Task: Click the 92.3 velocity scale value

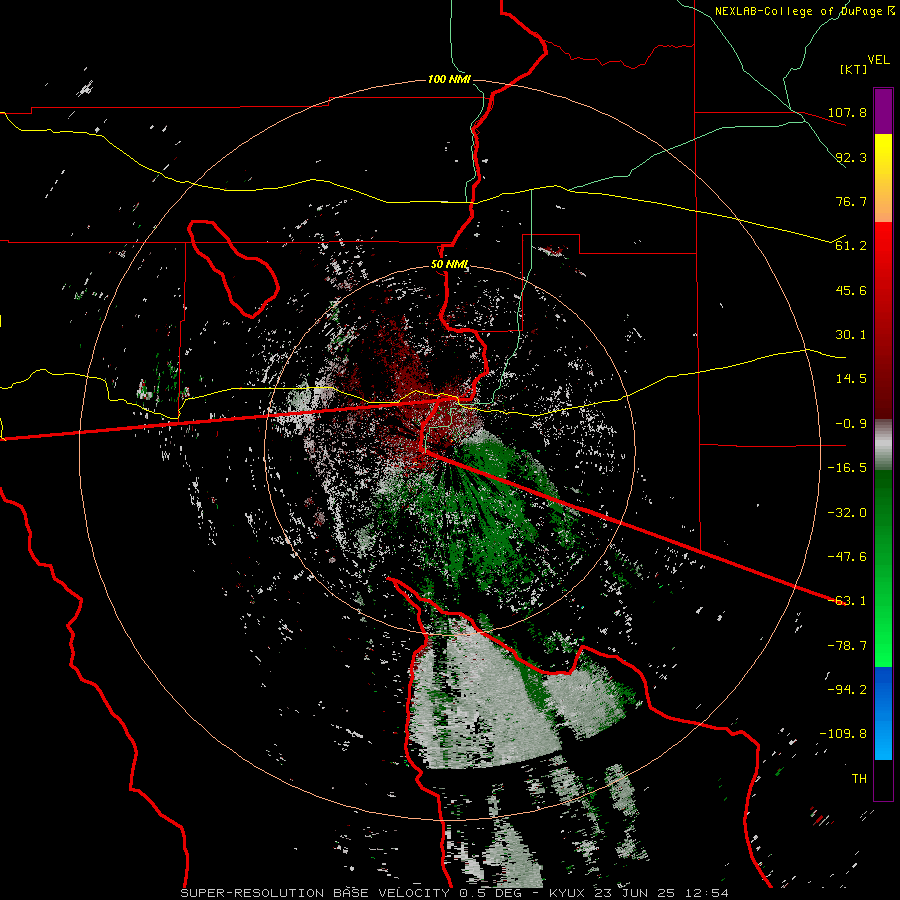Action: click(851, 157)
